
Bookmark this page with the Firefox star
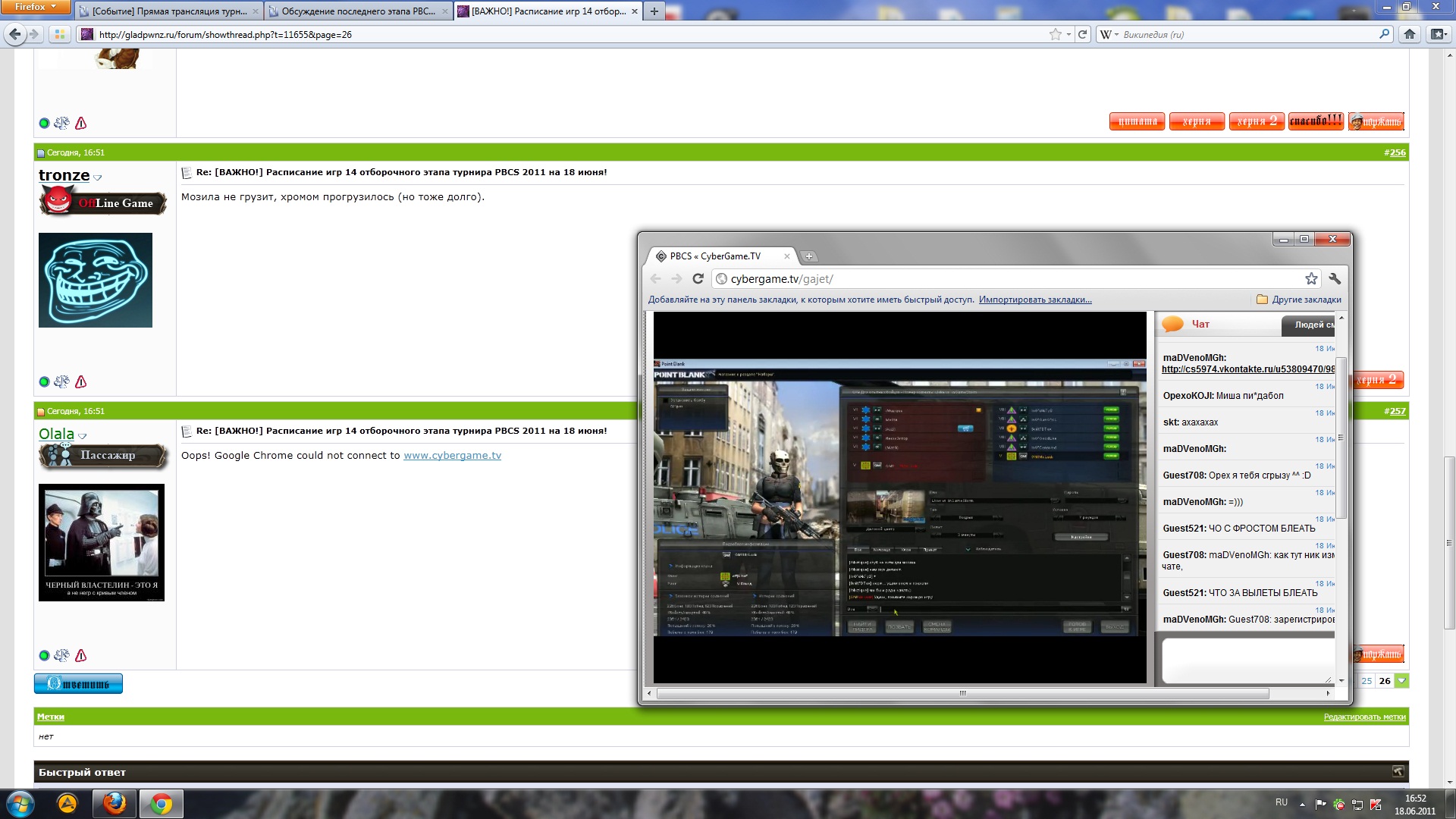tap(1055, 34)
